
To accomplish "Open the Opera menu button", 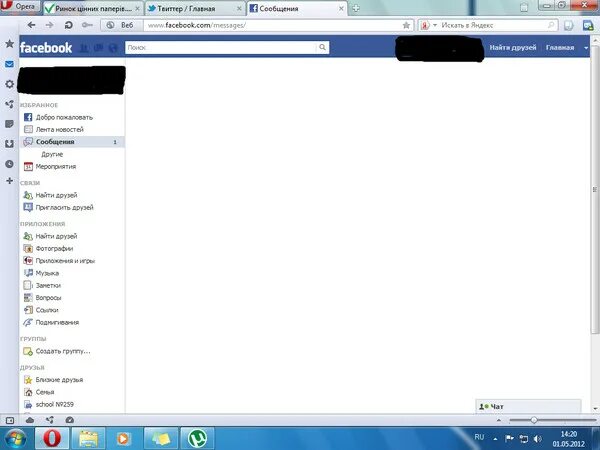I will click(19, 7).
